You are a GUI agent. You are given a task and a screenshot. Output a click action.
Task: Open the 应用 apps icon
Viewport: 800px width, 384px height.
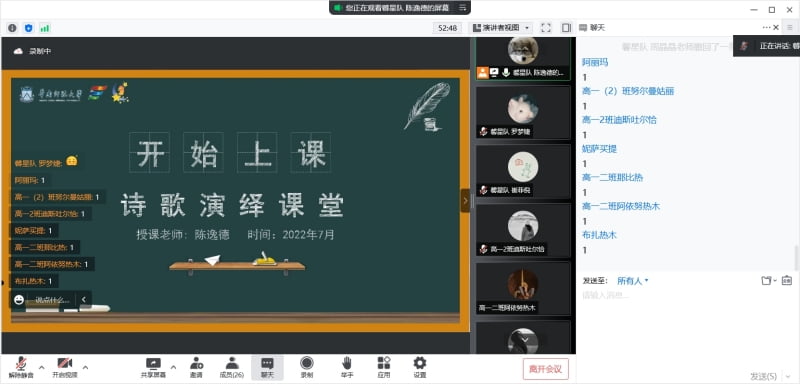click(384, 368)
